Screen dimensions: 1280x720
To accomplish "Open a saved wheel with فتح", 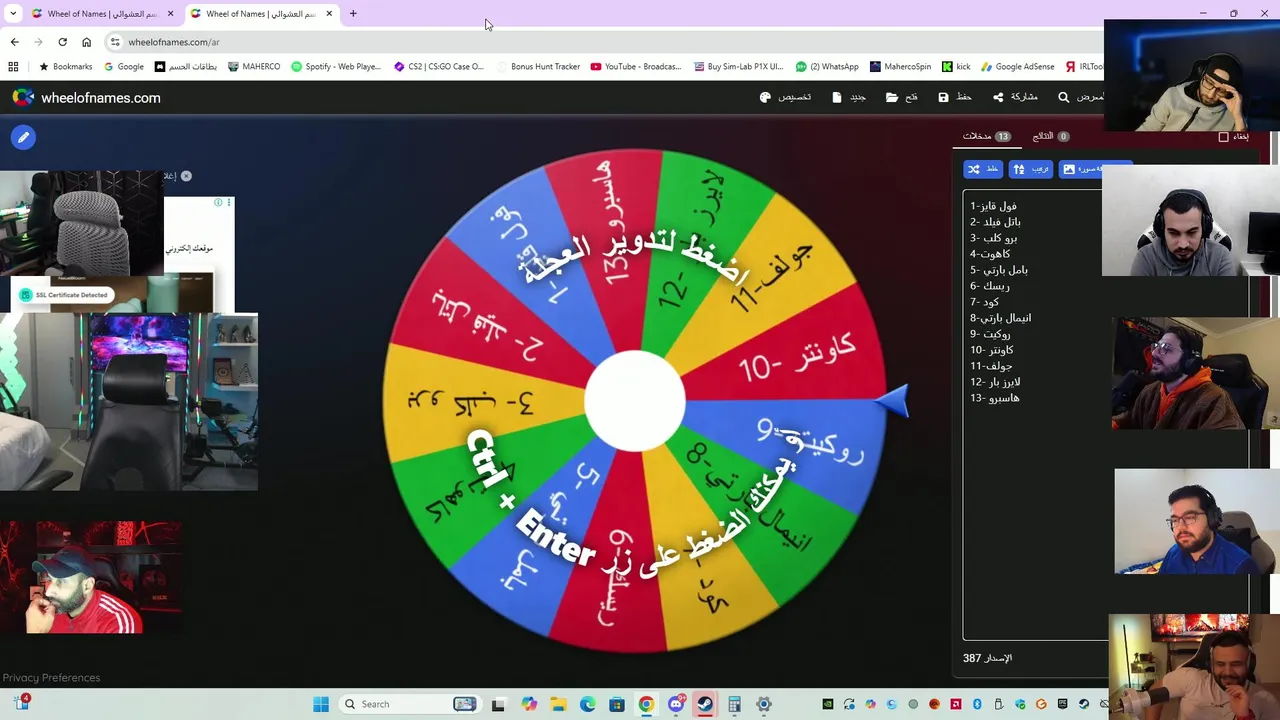I will 901,97.
